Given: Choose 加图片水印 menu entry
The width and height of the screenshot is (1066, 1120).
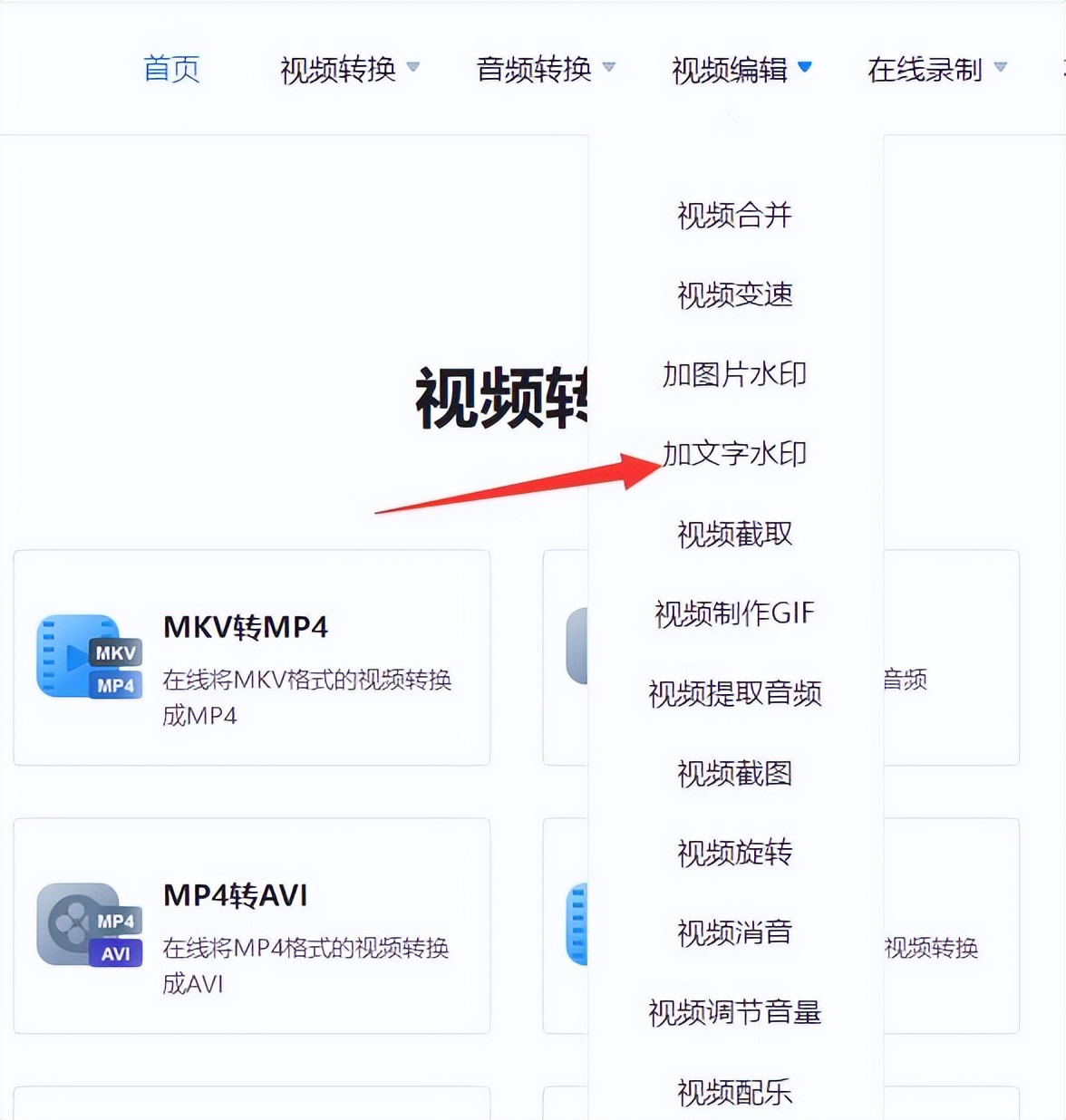Looking at the screenshot, I should pos(735,374).
